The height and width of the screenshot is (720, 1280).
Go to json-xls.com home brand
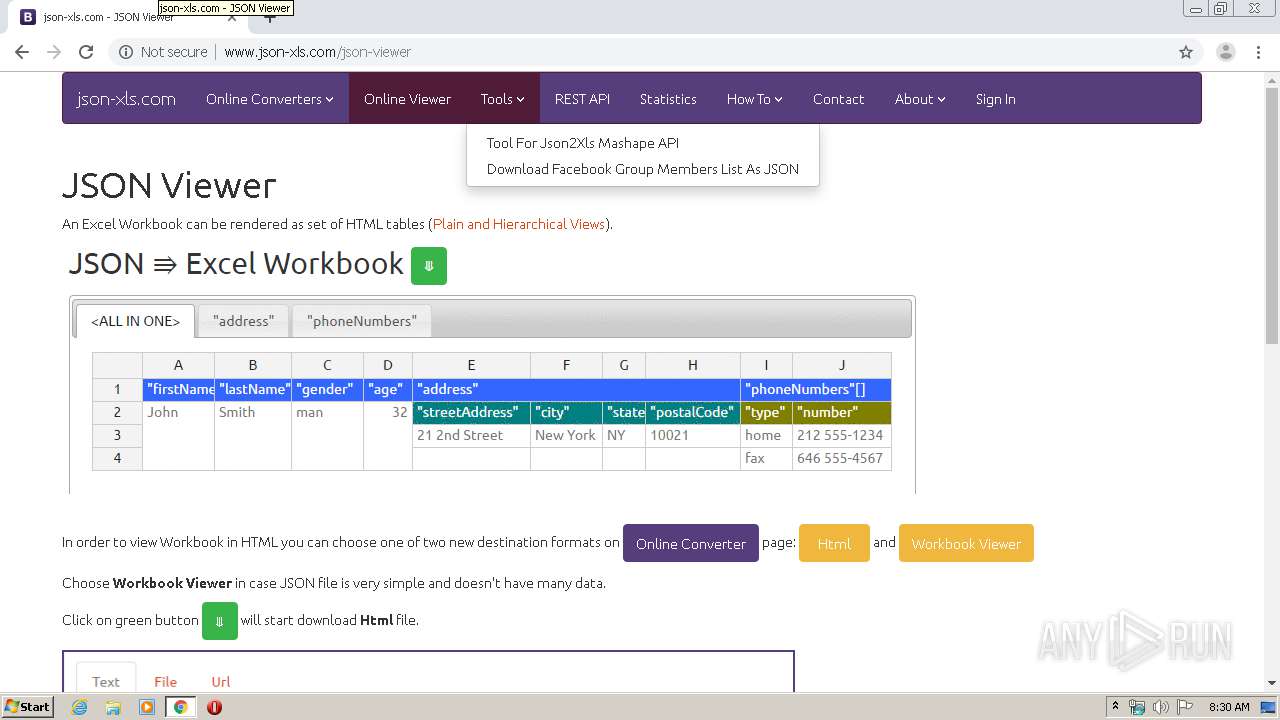click(126, 99)
